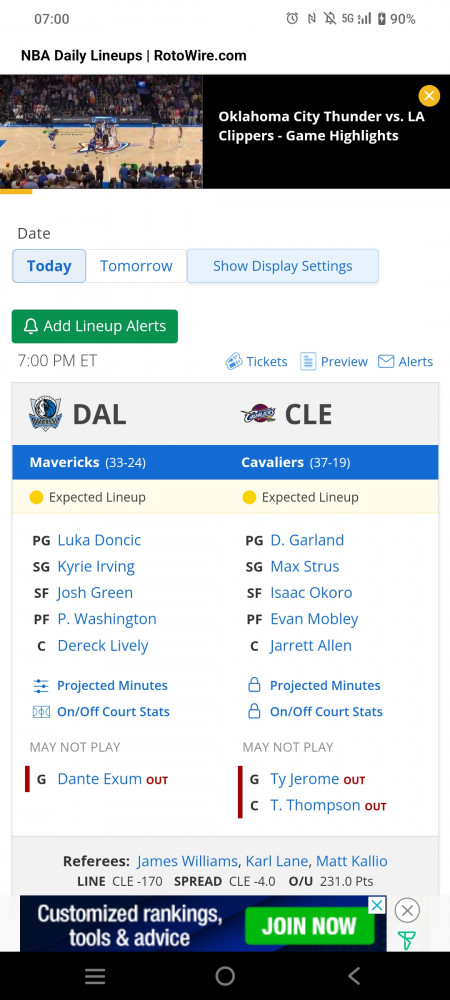This screenshot has height=1000, width=450.
Task: Expand Show Display Settings
Action: [x=282, y=266]
